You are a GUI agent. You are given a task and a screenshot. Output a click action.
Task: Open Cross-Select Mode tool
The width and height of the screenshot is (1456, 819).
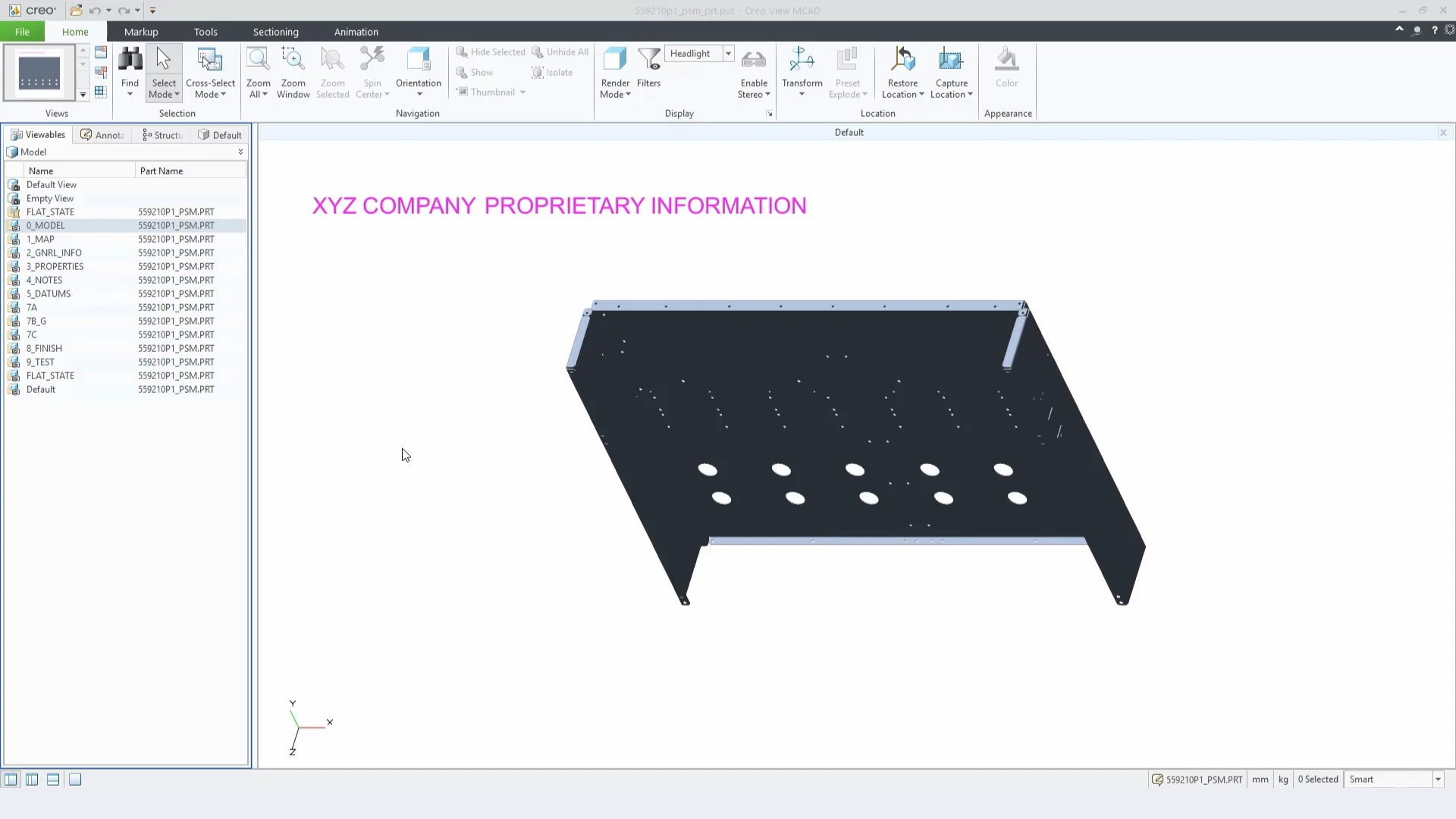(x=210, y=72)
